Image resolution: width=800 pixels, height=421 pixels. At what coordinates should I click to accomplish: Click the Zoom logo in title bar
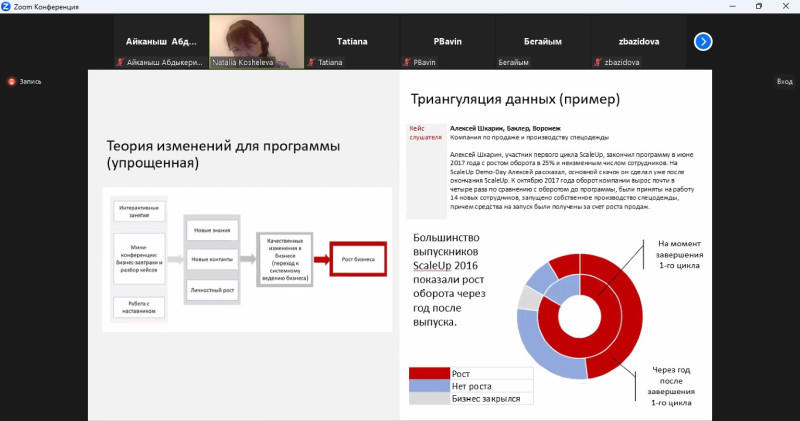click(x=7, y=6)
